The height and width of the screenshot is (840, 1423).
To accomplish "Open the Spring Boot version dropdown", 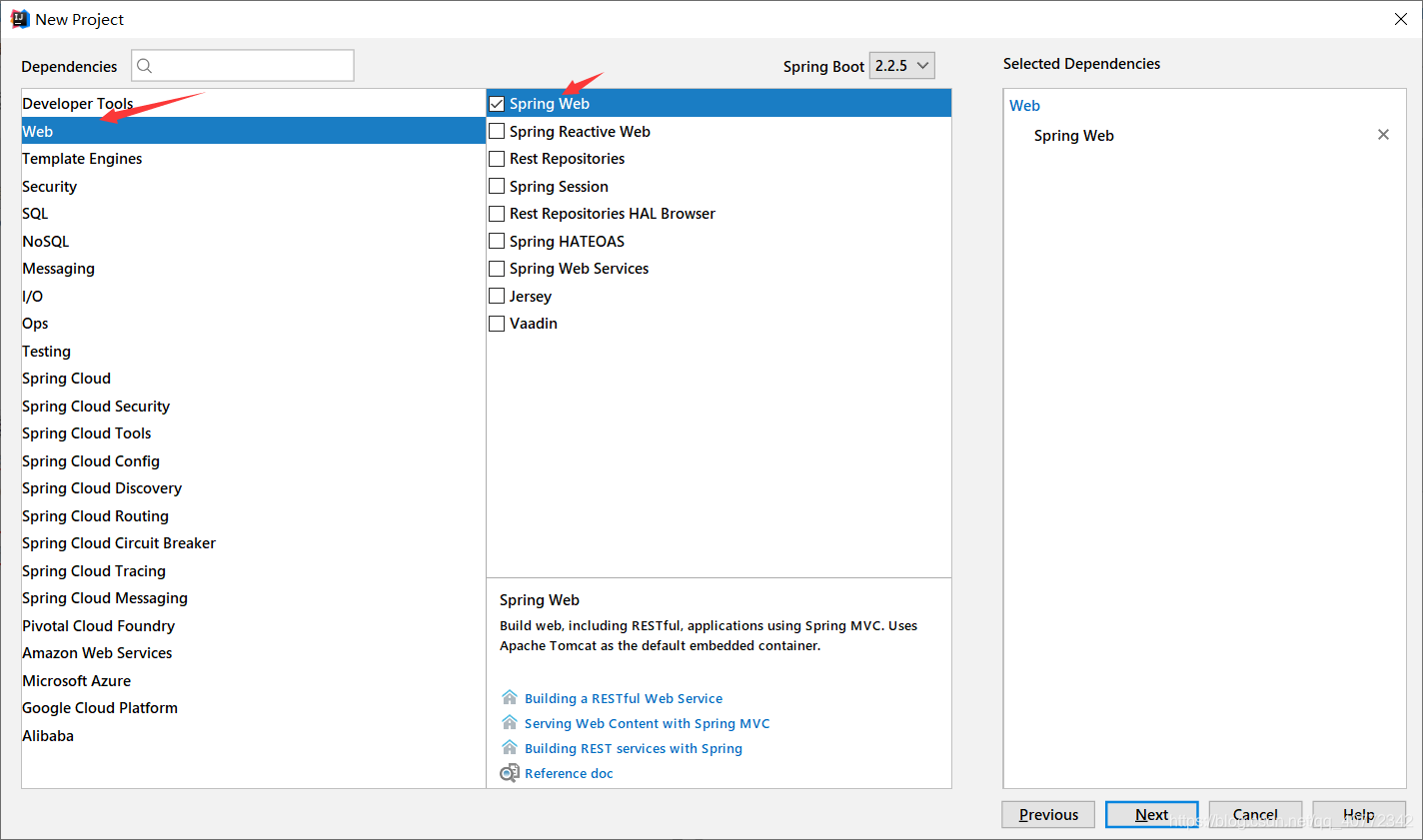I will (902, 66).
